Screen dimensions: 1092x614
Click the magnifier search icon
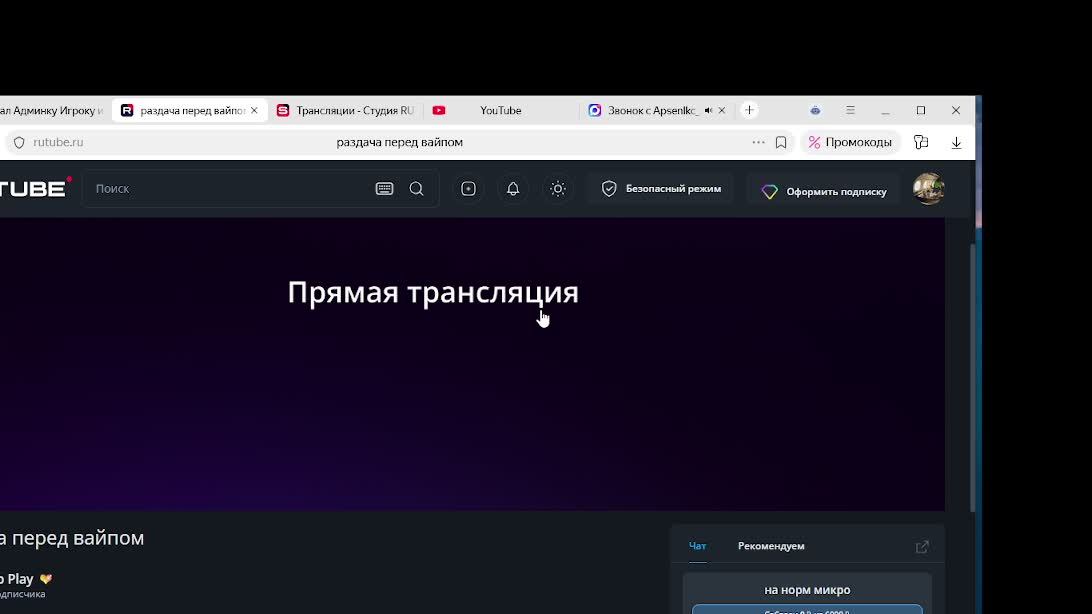[x=416, y=189]
